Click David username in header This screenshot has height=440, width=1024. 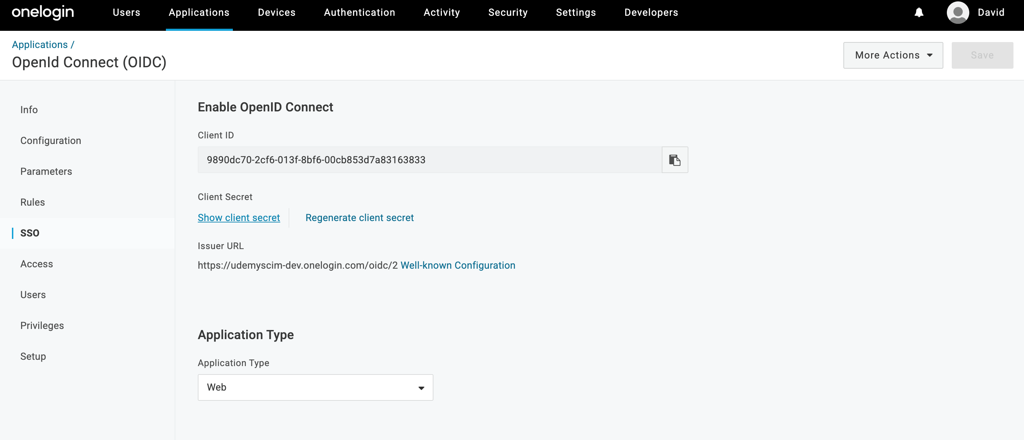[x=991, y=12]
